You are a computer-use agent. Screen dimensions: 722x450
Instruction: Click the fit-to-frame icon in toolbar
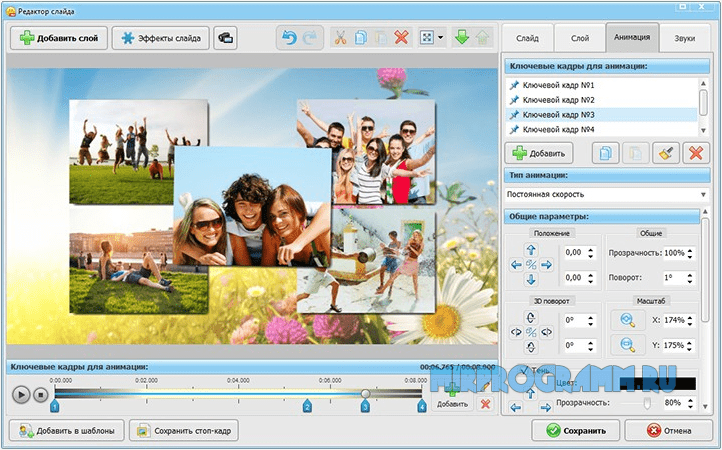click(x=427, y=38)
